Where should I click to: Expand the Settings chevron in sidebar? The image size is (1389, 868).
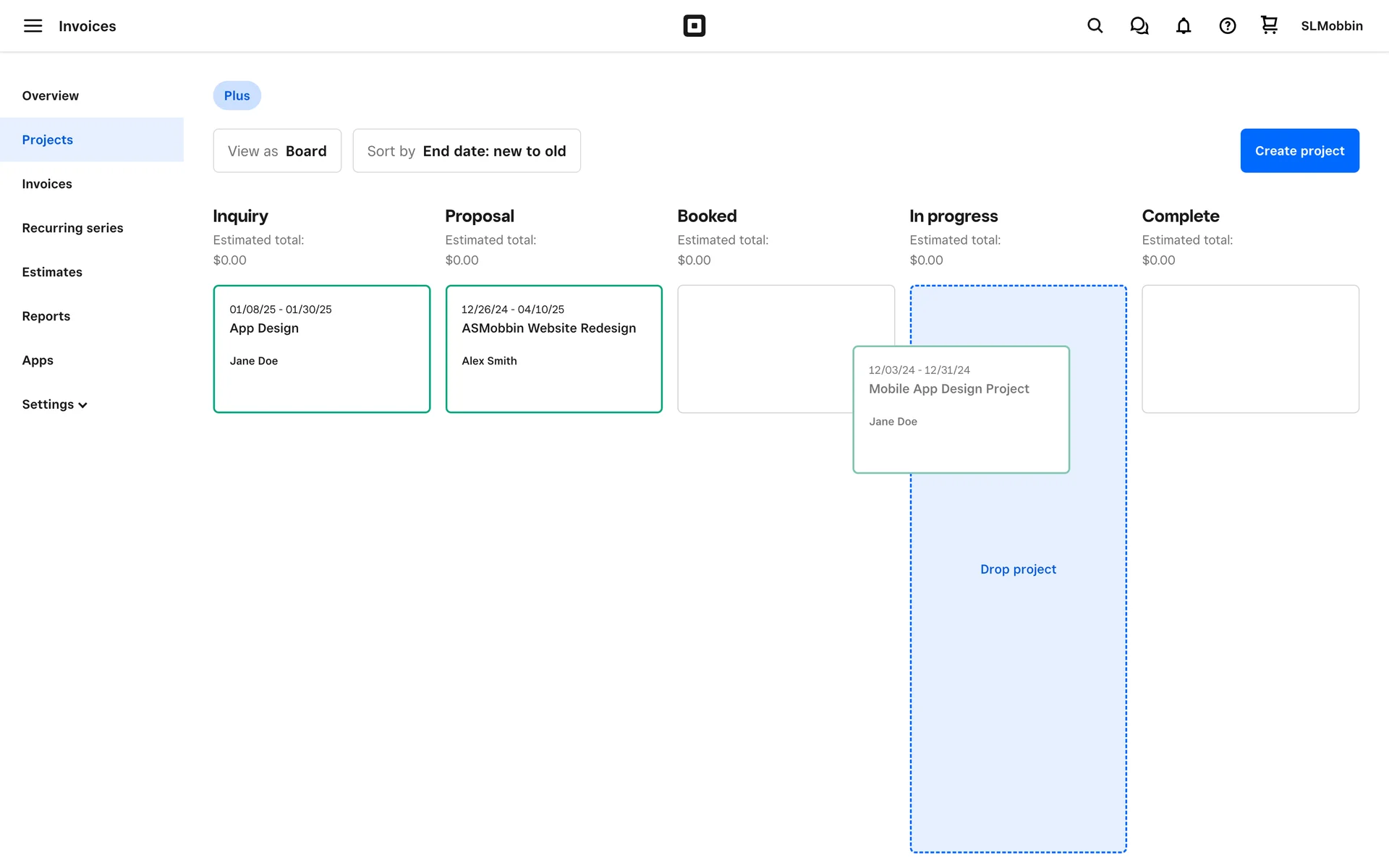point(82,405)
